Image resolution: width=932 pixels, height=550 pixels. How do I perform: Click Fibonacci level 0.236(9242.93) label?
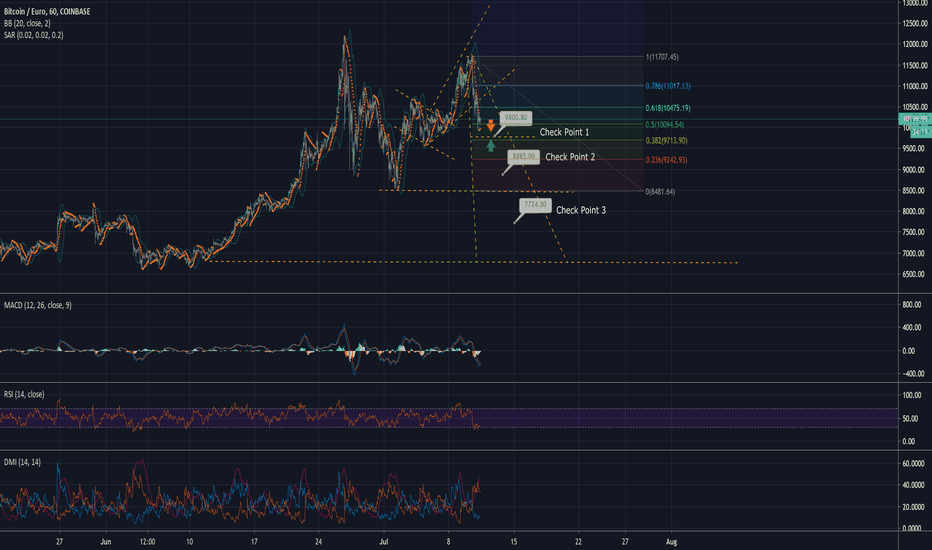666,160
